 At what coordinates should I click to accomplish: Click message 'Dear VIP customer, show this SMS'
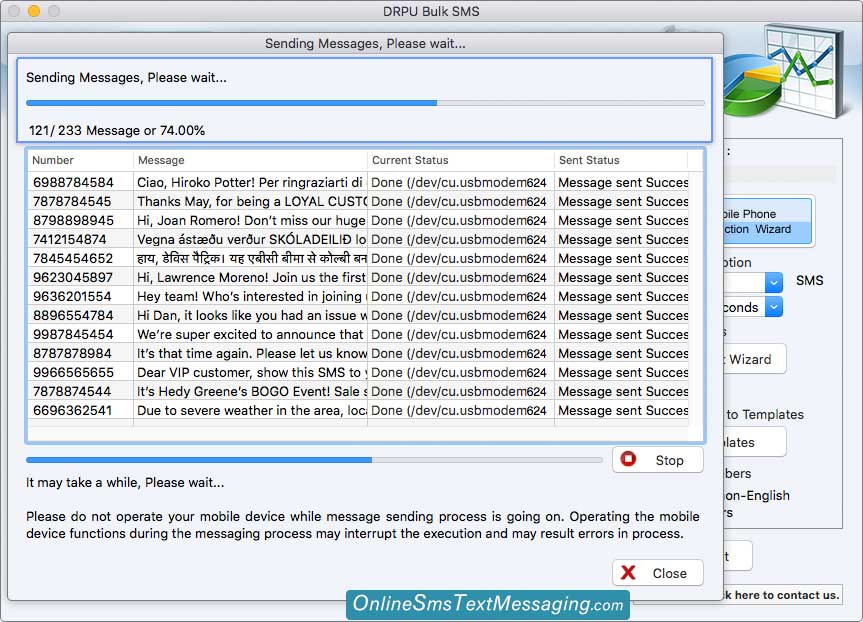(x=250, y=372)
